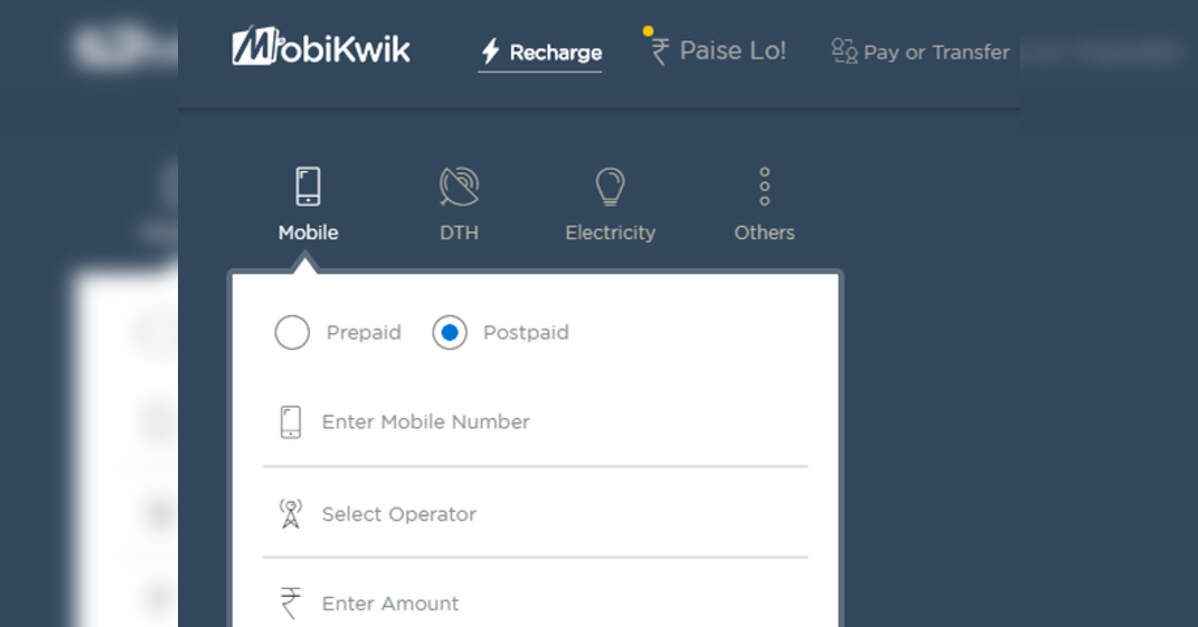1198x627 pixels.
Task: Click the Pay or Transfer people icon
Action: pos(844,51)
